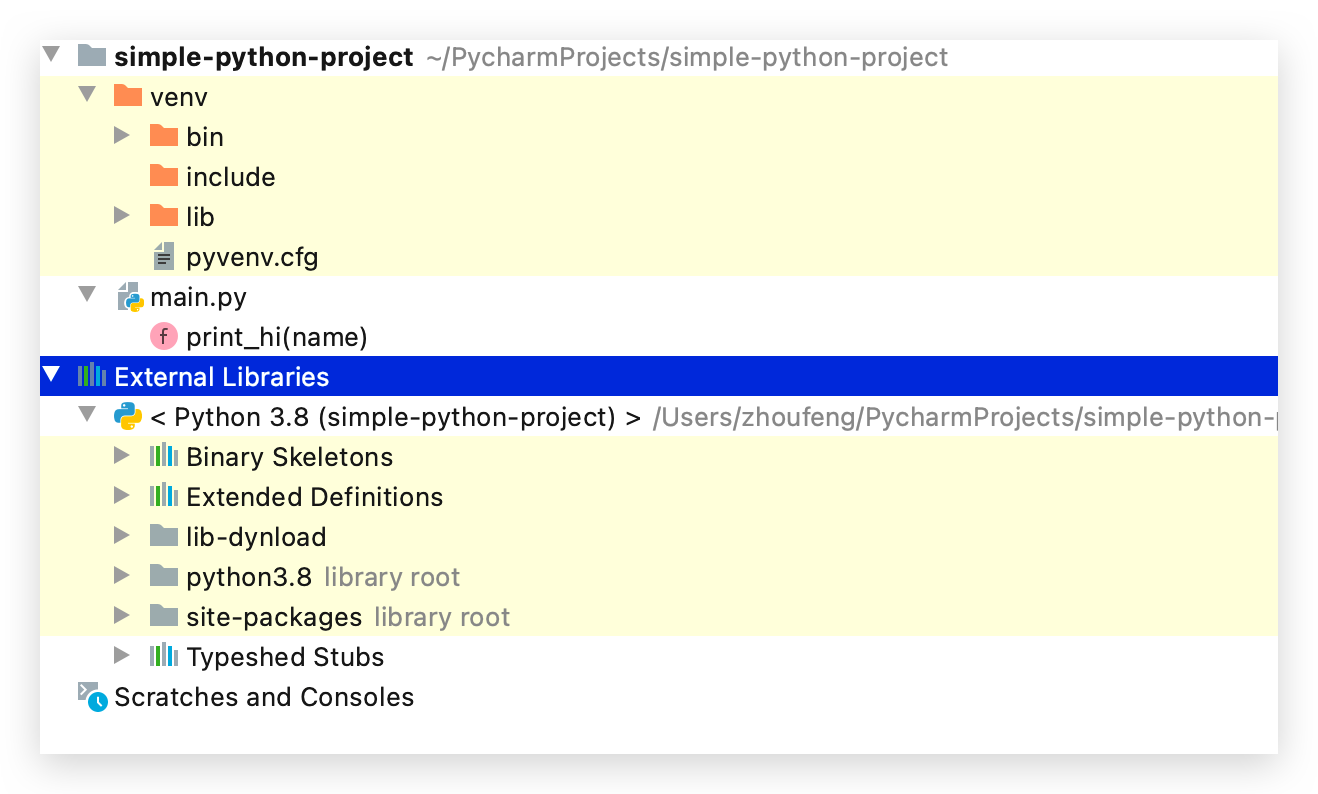Image resolution: width=1318 pixels, height=794 pixels.
Task: Collapse the main.py disclosure triangle
Action: [x=86, y=296]
